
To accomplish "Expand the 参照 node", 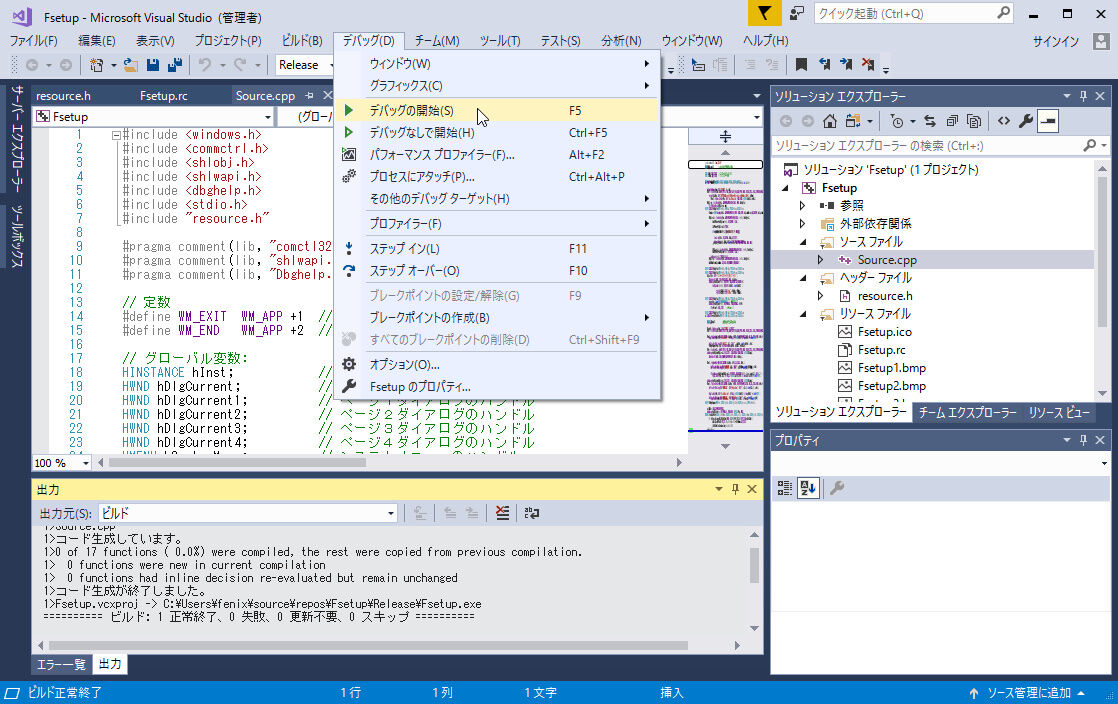I will click(x=803, y=205).
